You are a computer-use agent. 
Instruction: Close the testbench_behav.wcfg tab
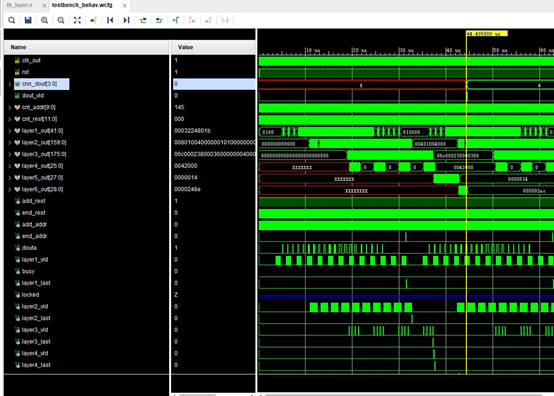tap(124, 6)
